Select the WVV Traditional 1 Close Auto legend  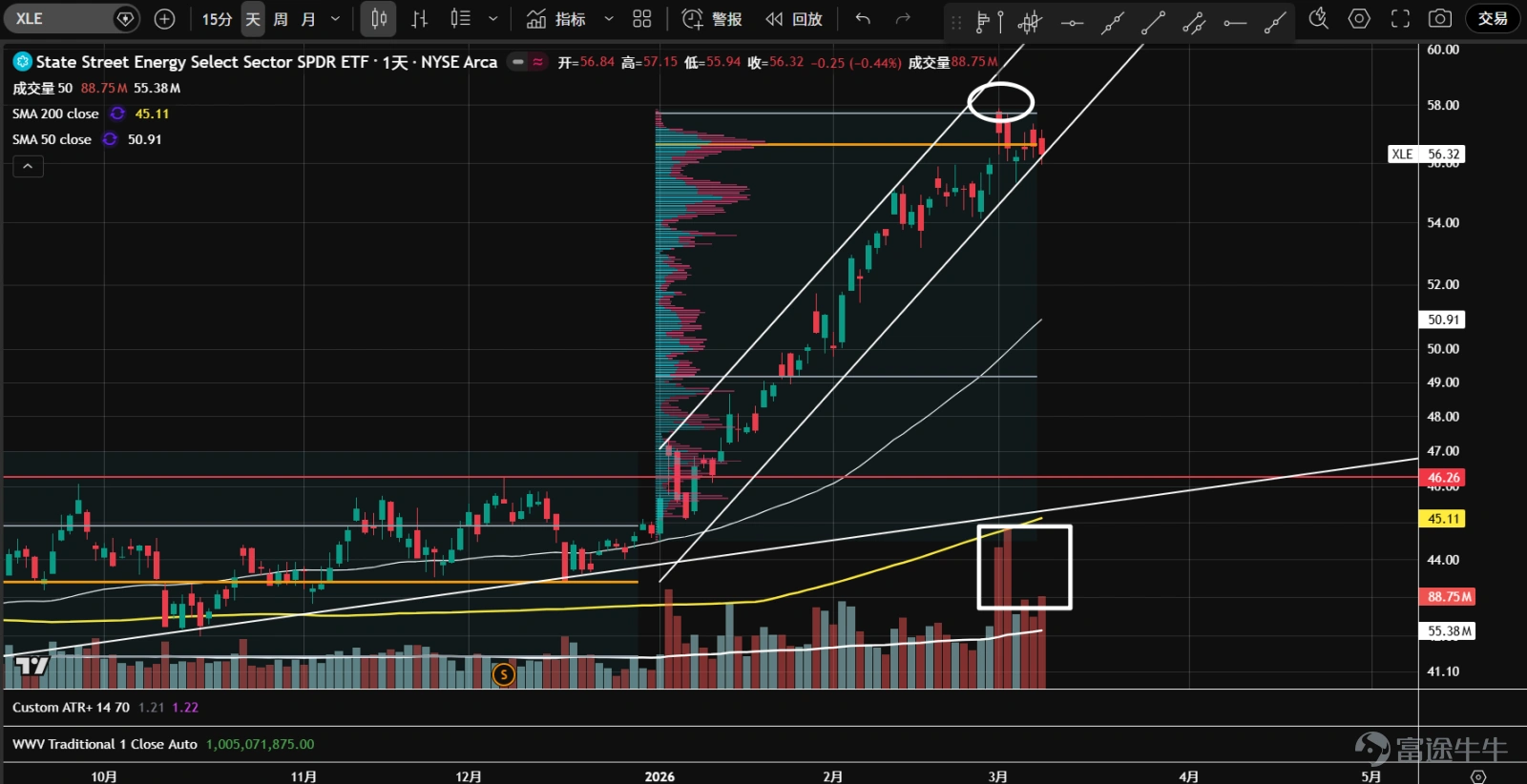[105, 744]
